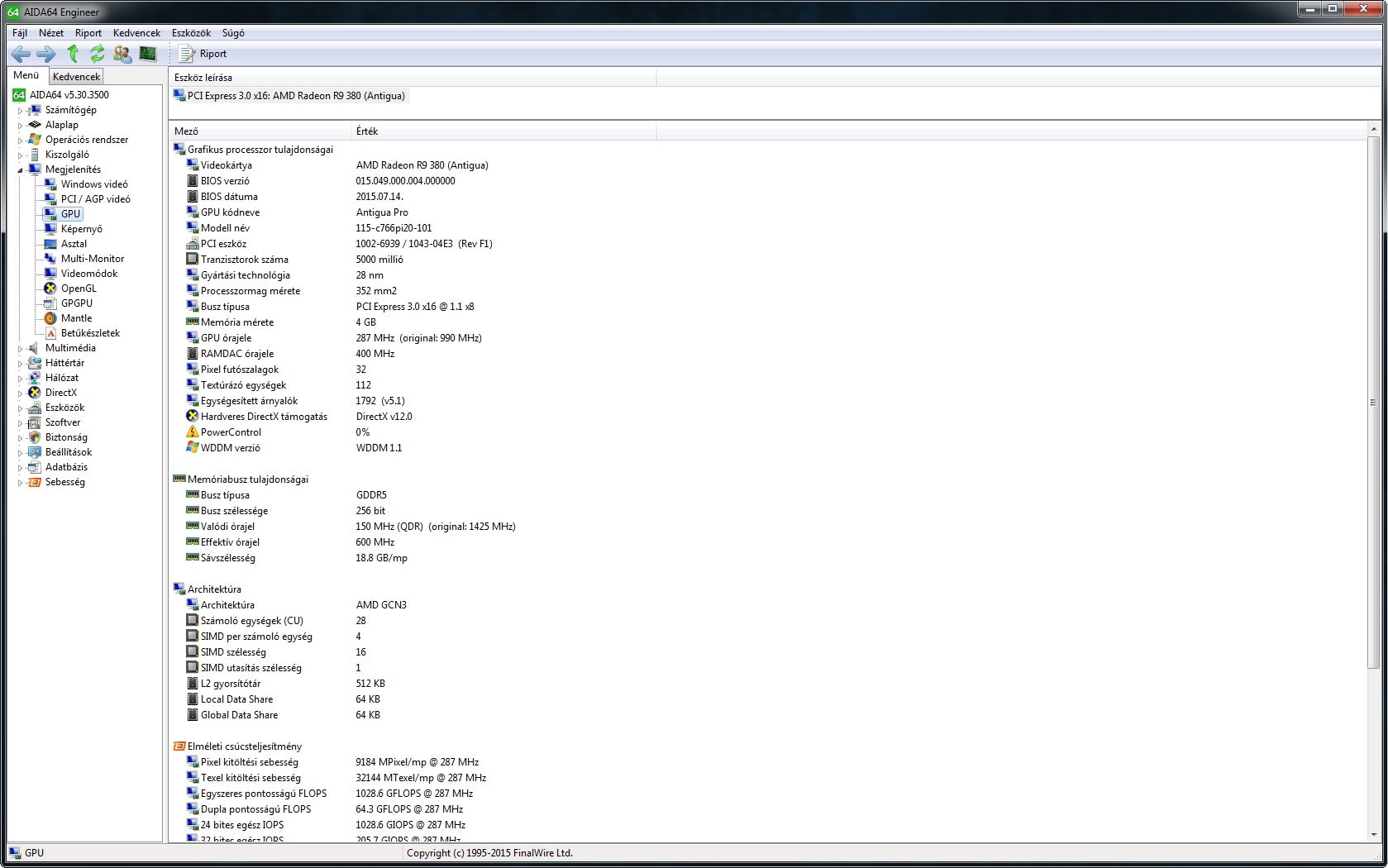Screen dimensions: 1388x868
Task: Click the Back navigation arrow
Action: [21, 54]
